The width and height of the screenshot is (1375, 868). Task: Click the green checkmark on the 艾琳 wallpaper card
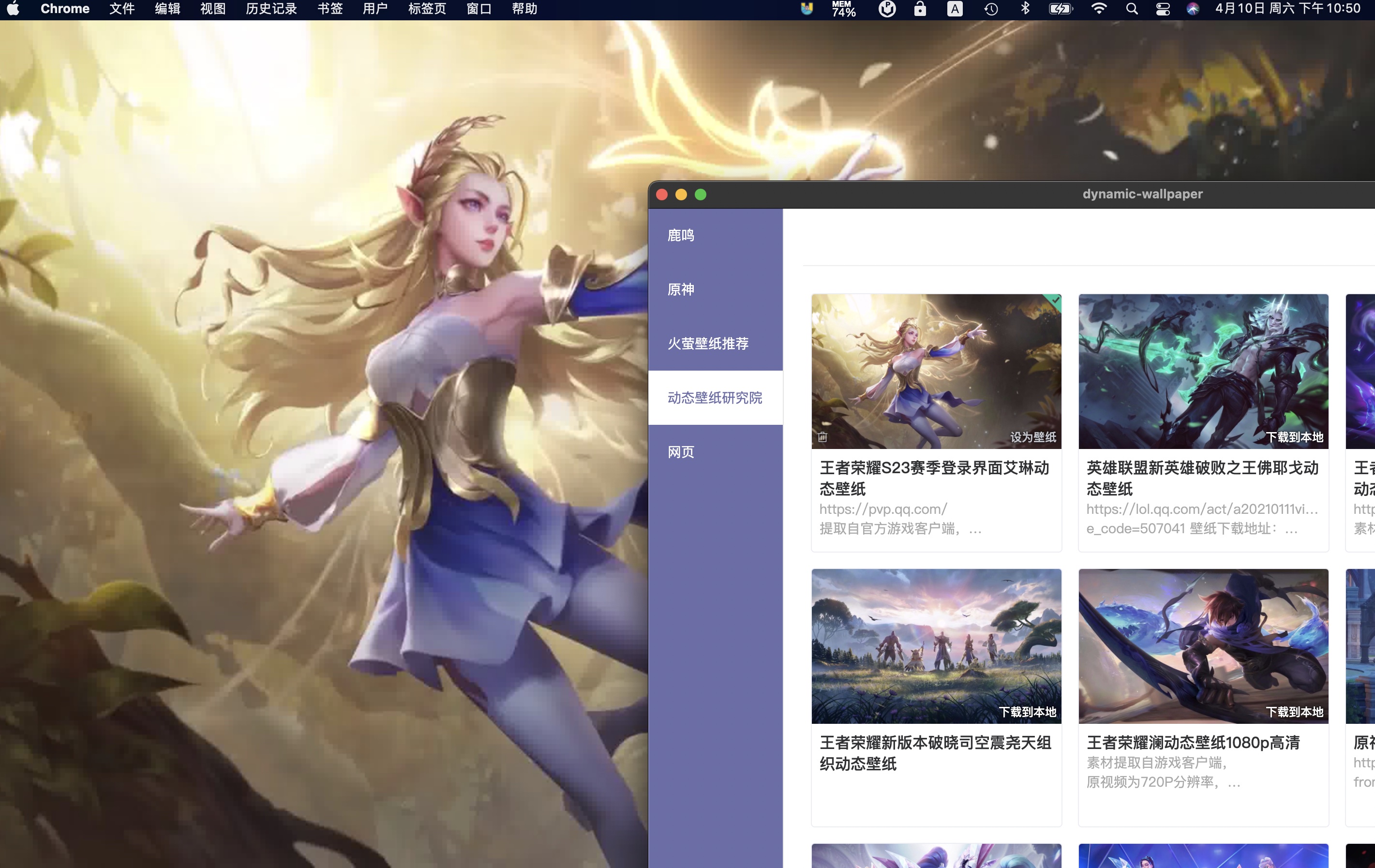(x=1056, y=300)
